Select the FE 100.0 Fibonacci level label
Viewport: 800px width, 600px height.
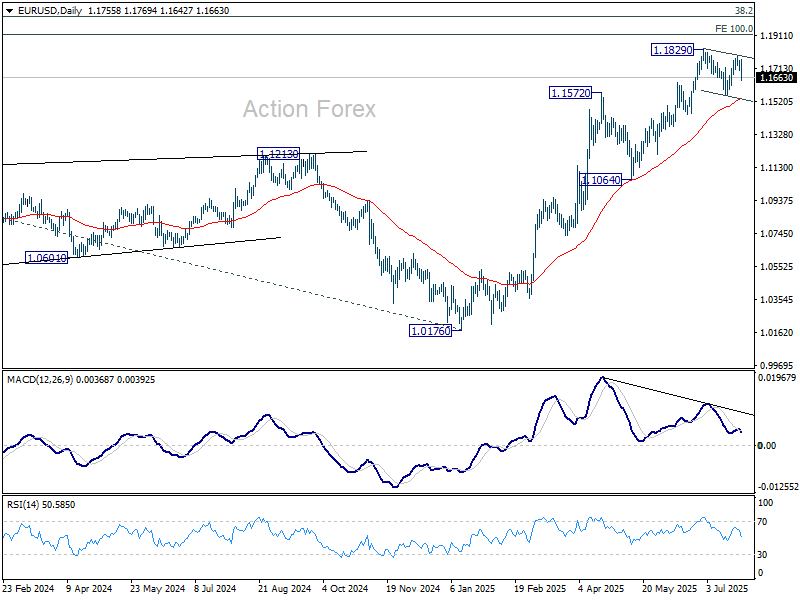[734, 29]
